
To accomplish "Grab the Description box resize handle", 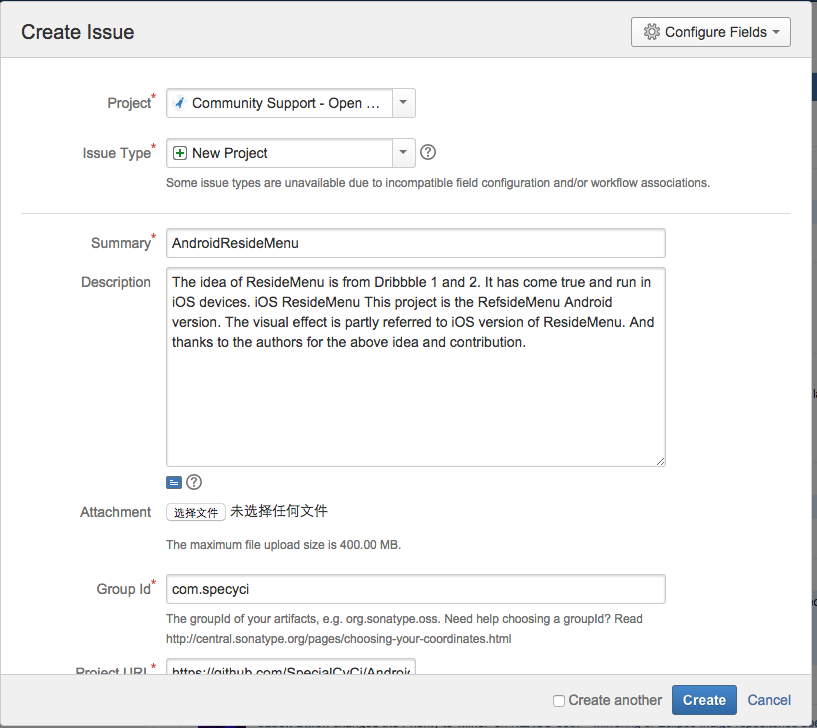I will tap(660, 461).
